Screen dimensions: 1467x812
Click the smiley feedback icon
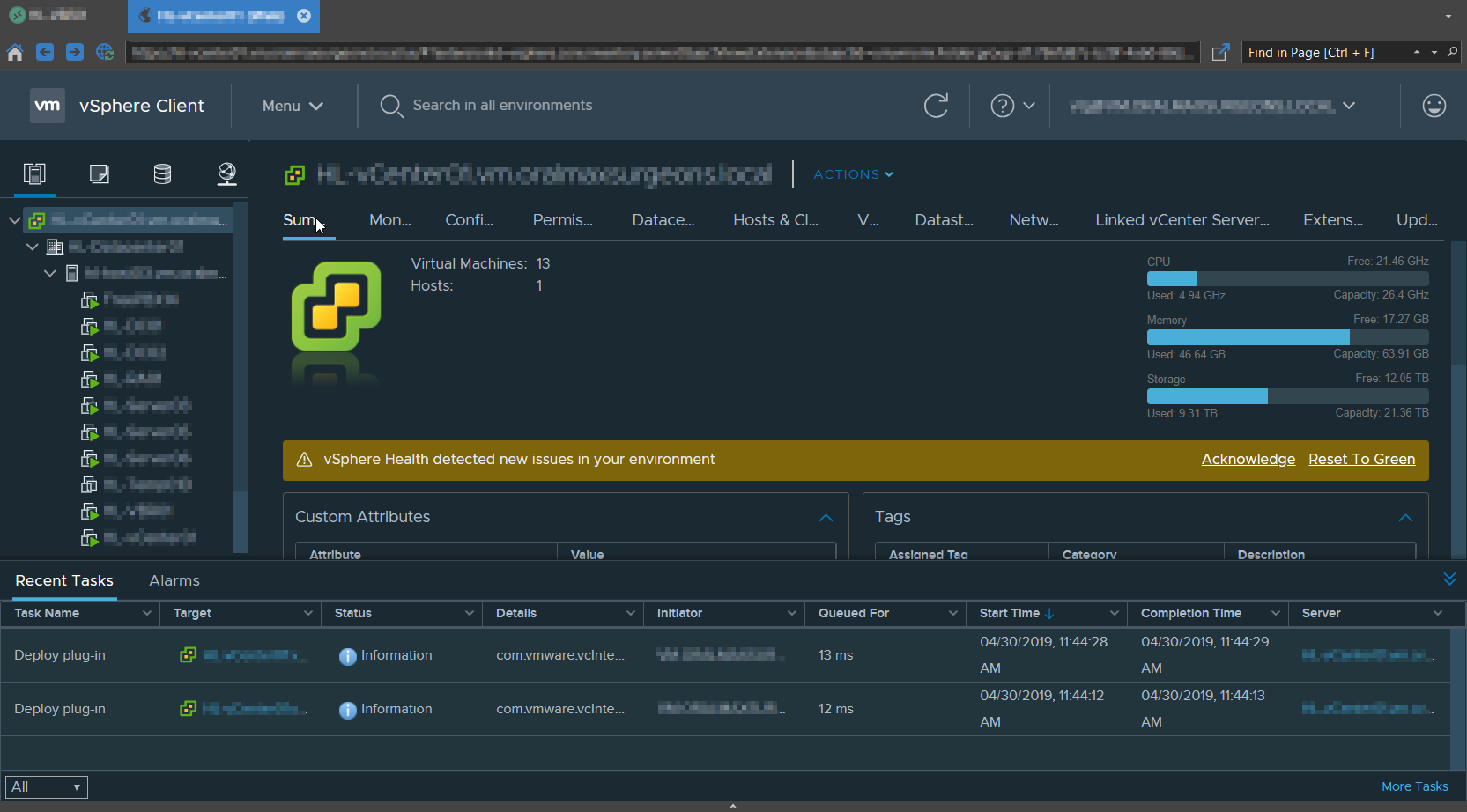(x=1434, y=106)
